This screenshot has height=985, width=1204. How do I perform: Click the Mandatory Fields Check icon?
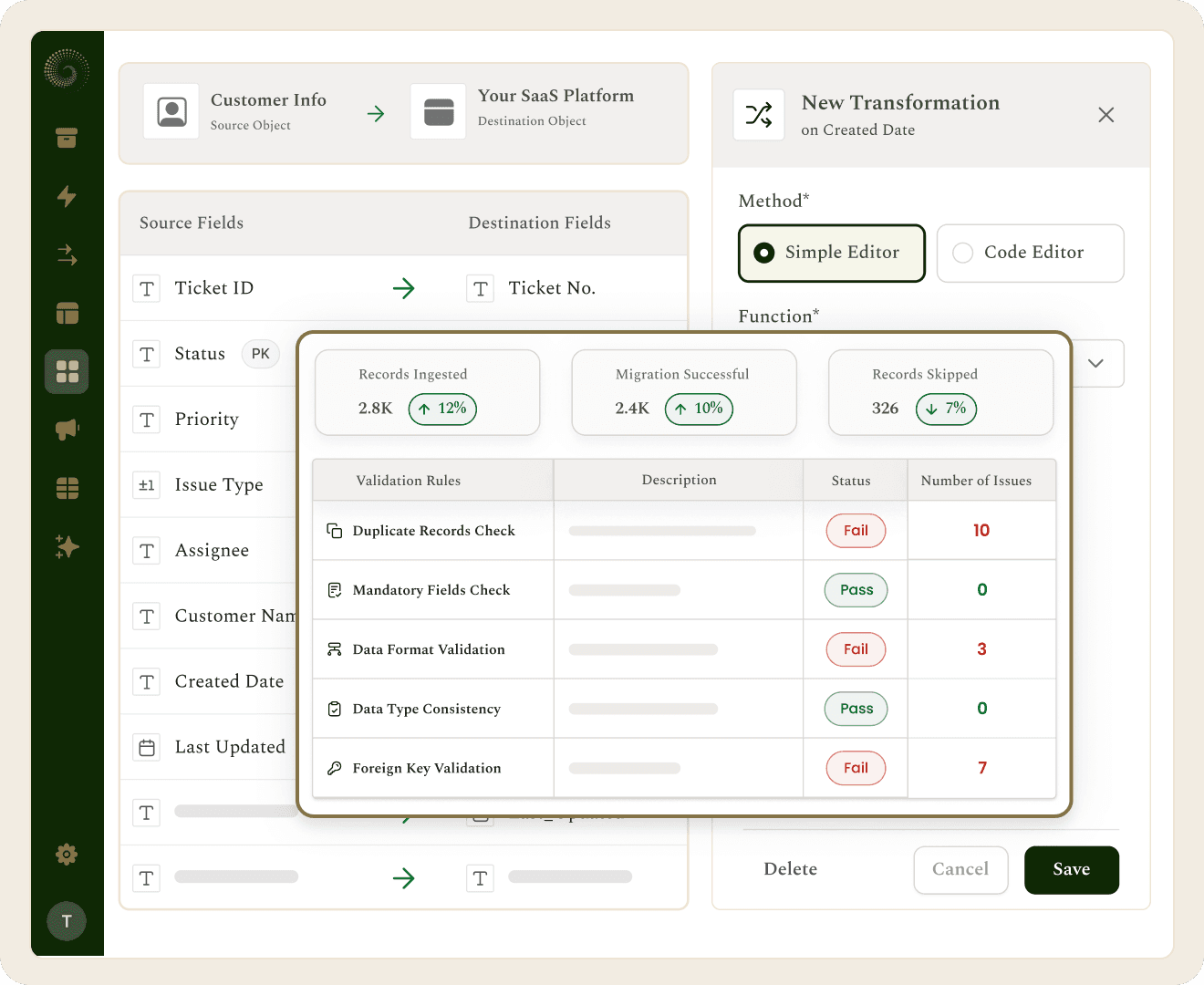click(x=335, y=590)
